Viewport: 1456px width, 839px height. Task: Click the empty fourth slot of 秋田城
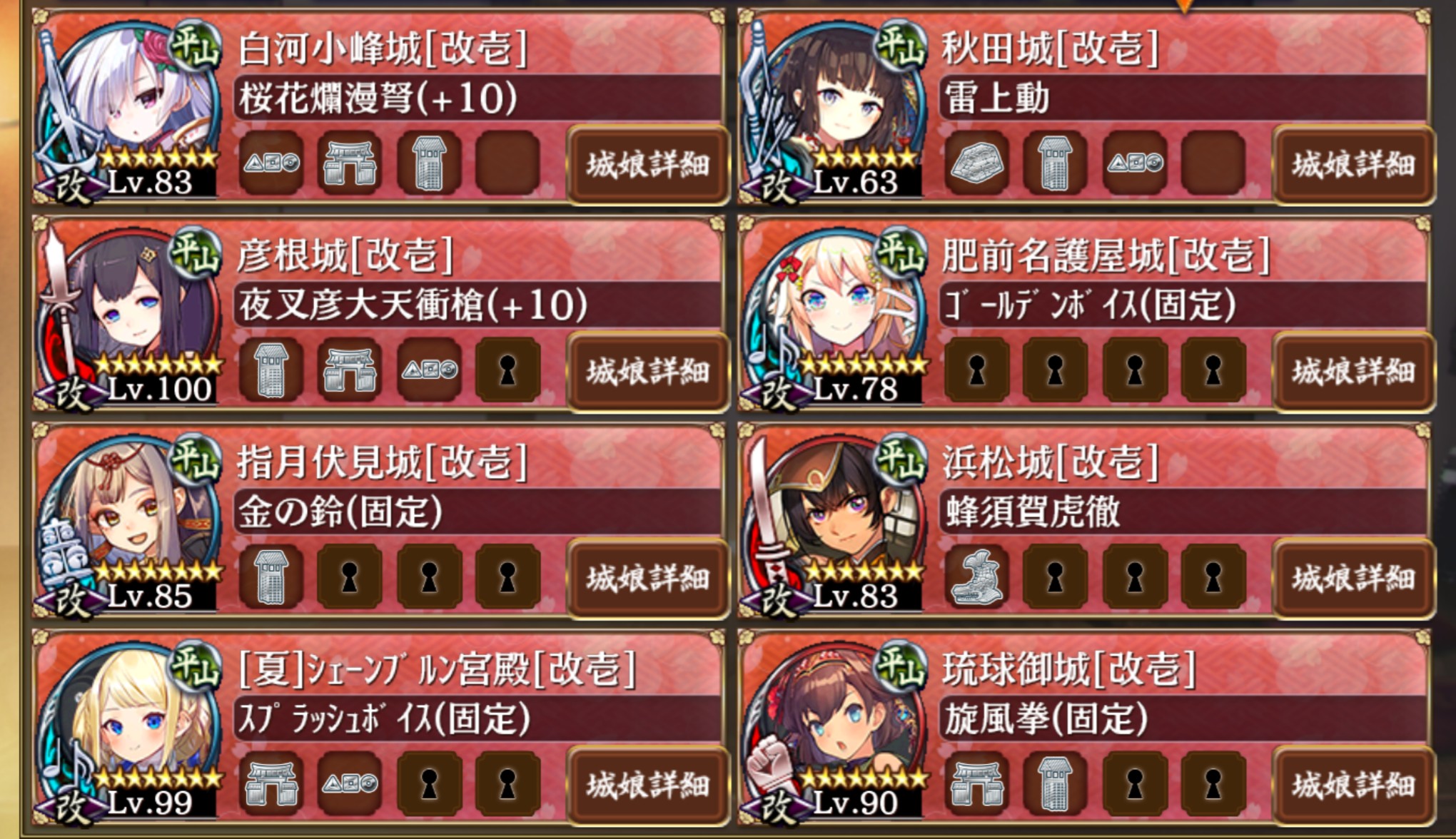point(1213,163)
